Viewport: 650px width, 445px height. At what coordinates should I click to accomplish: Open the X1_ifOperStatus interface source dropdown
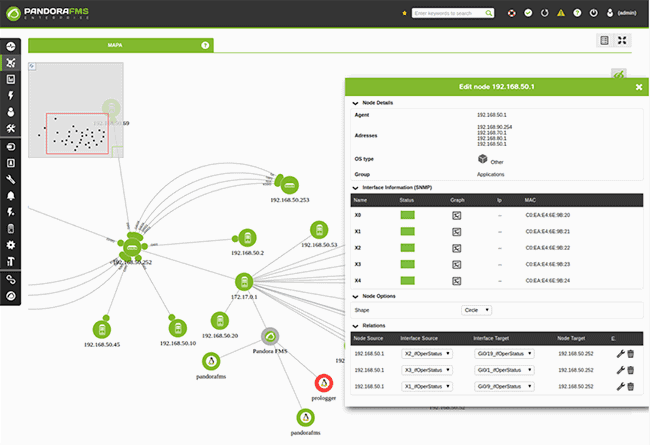[x=427, y=387]
